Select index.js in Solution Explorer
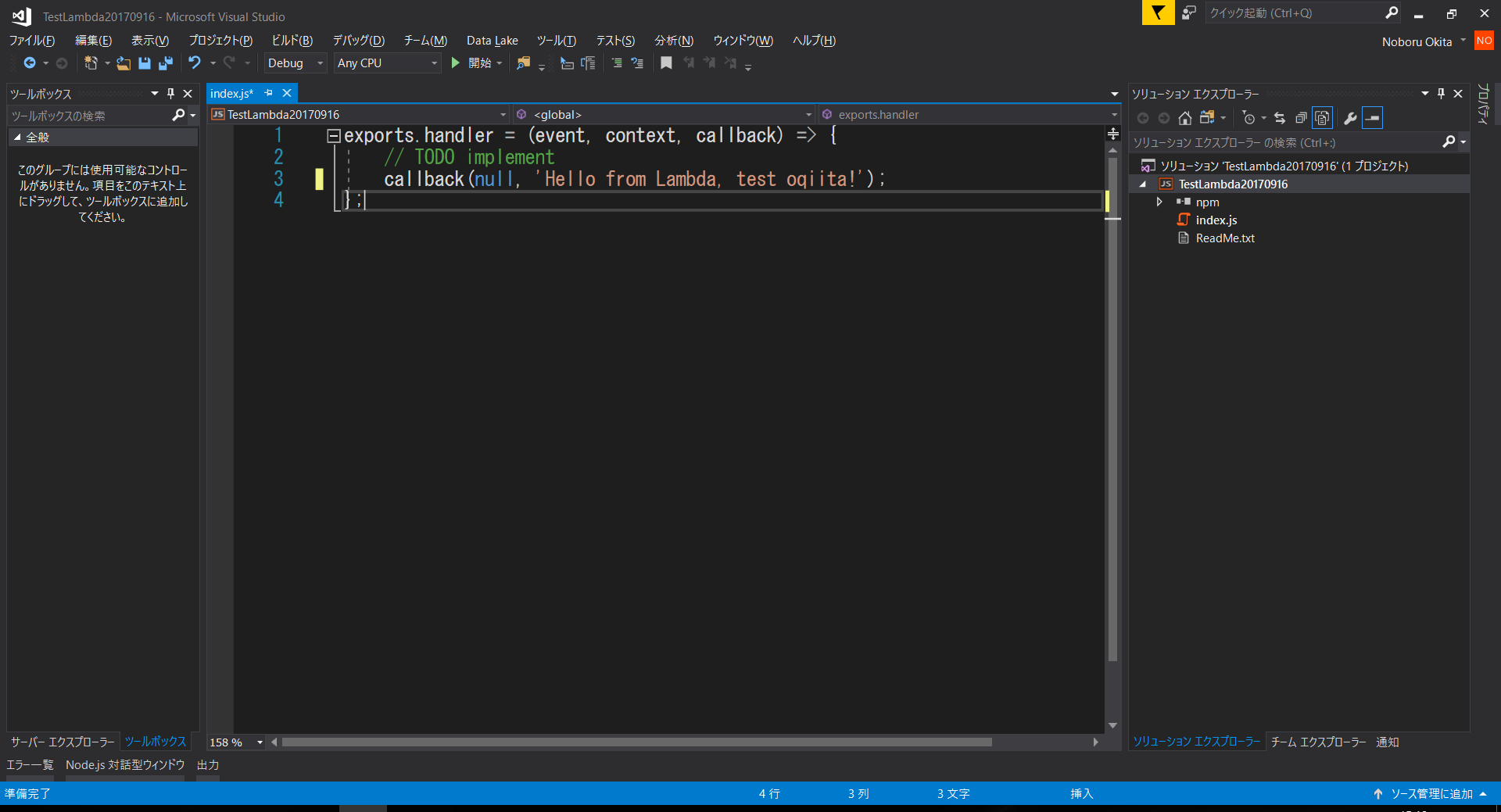 coord(1216,220)
